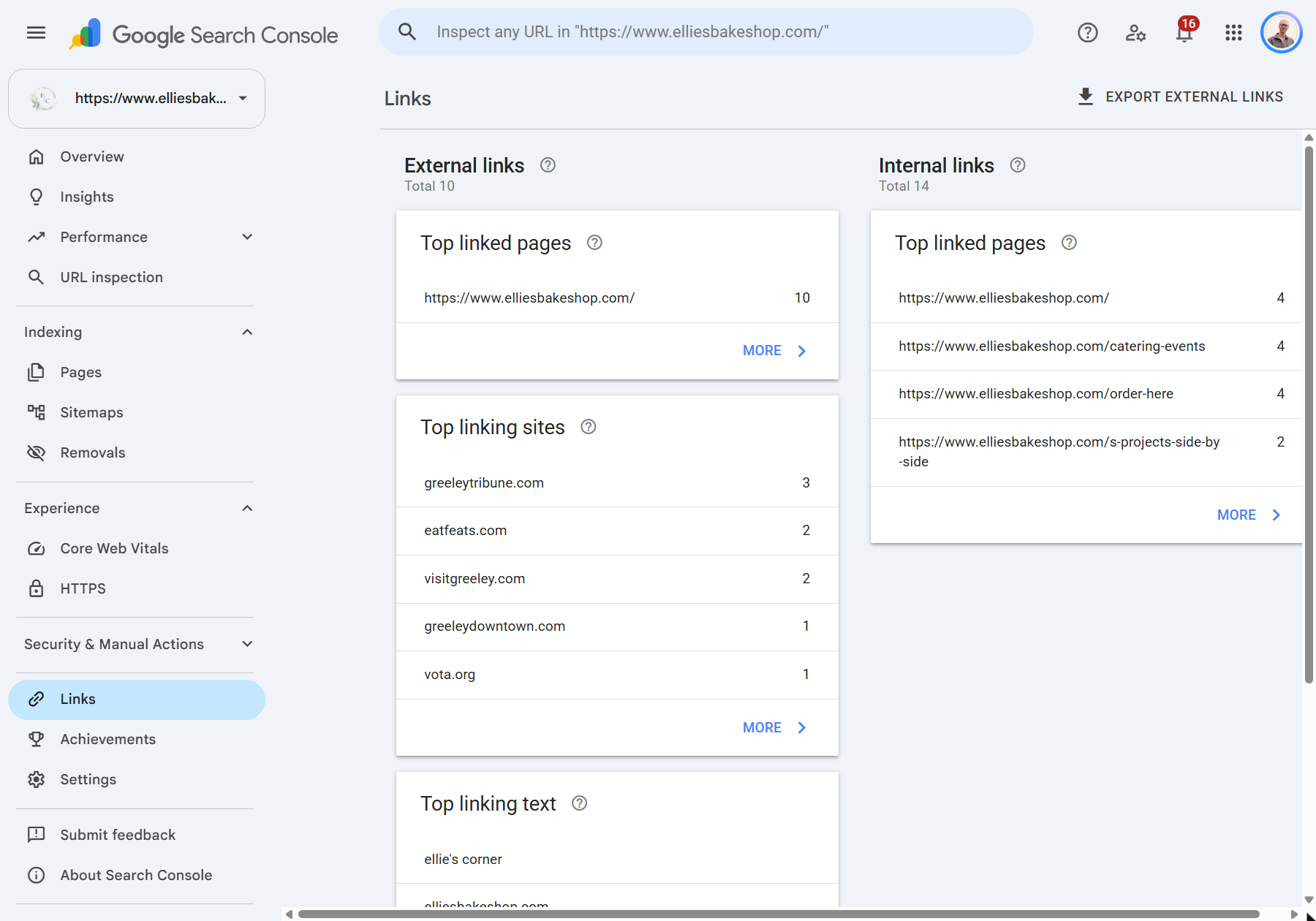Open HTTPS report in sidebar
1316x921 pixels.
pos(137,588)
